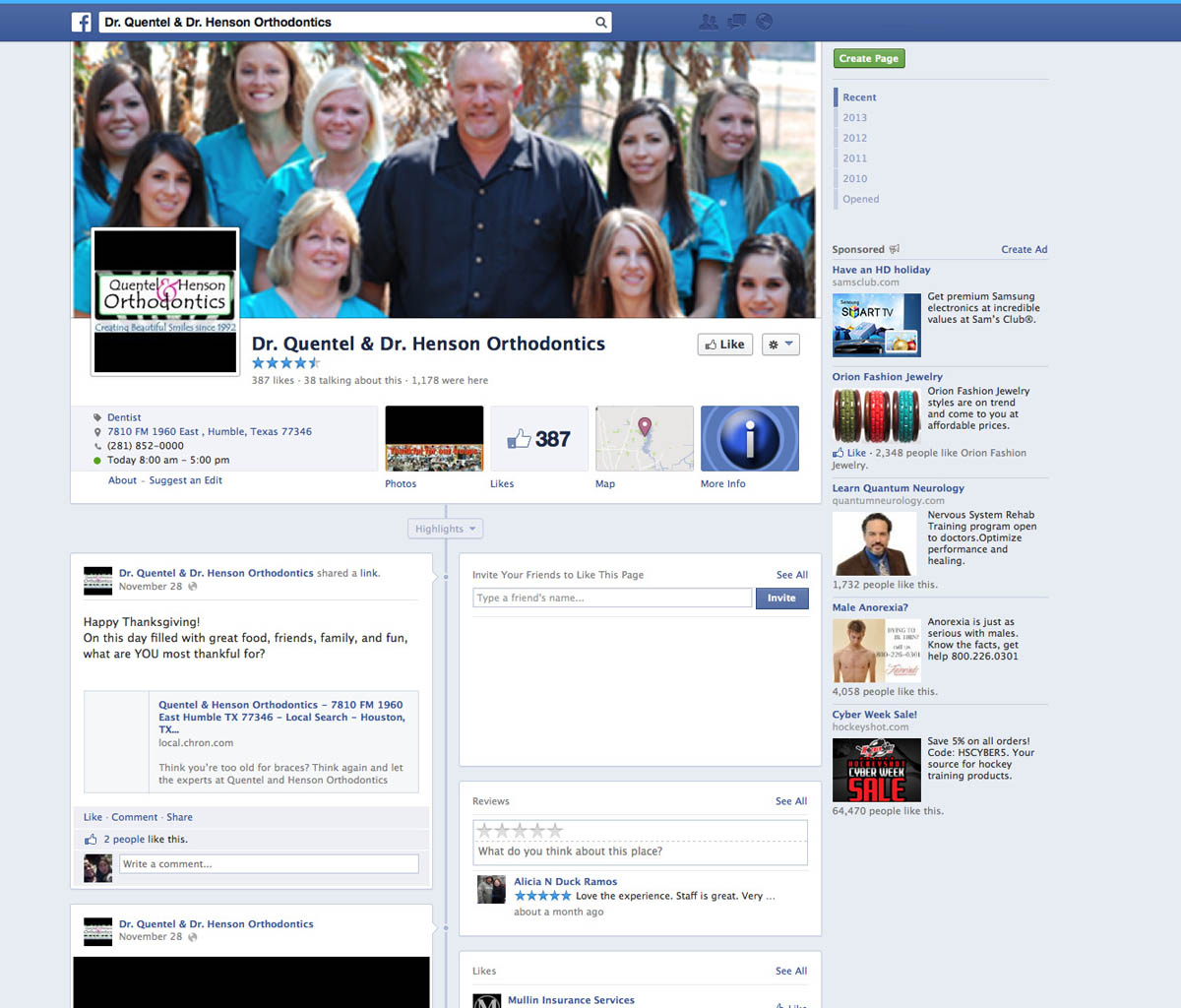Jump to 2012 in timeline navigation
This screenshot has height=1008, width=1181.
[x=854, y=138]
